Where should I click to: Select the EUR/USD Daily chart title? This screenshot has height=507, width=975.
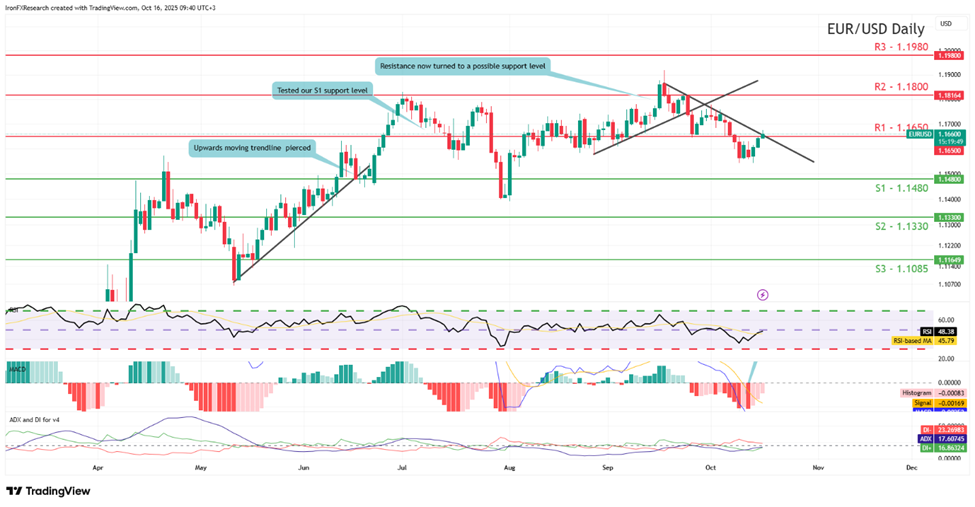(869, 29)
